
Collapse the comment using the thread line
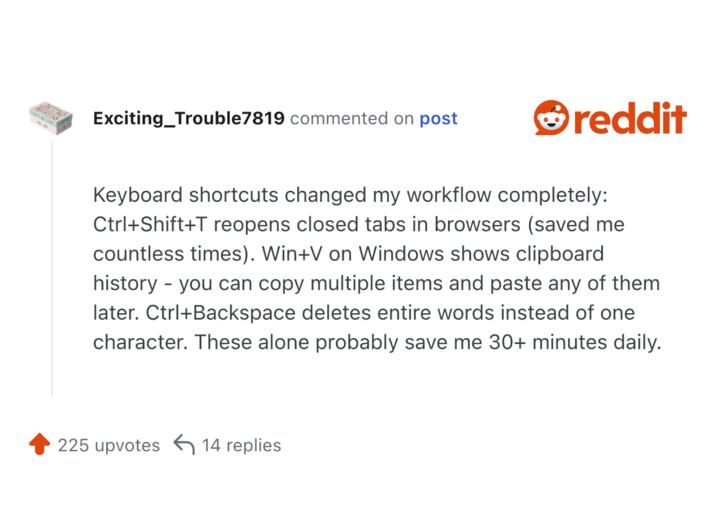[x=52, y=268]
